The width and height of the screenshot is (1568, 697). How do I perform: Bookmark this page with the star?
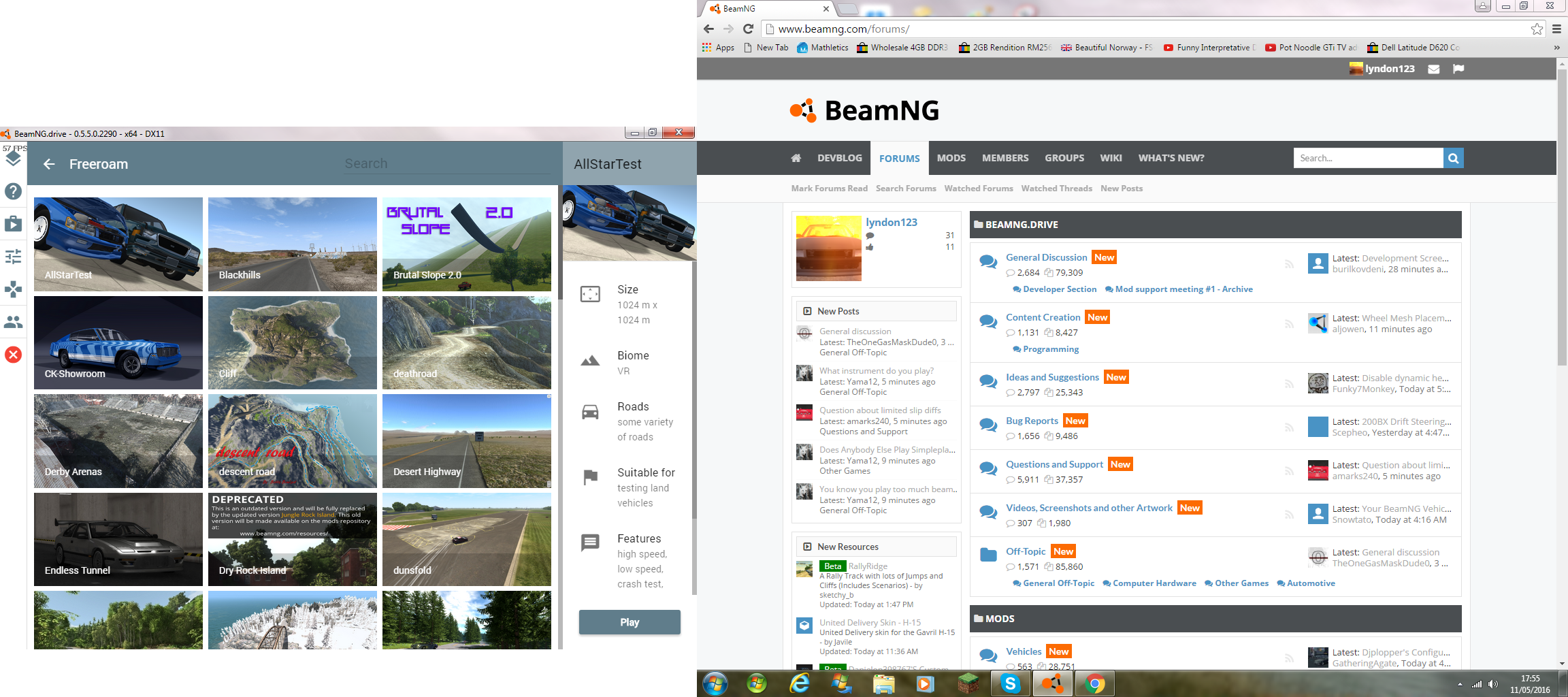[1537, 29]
